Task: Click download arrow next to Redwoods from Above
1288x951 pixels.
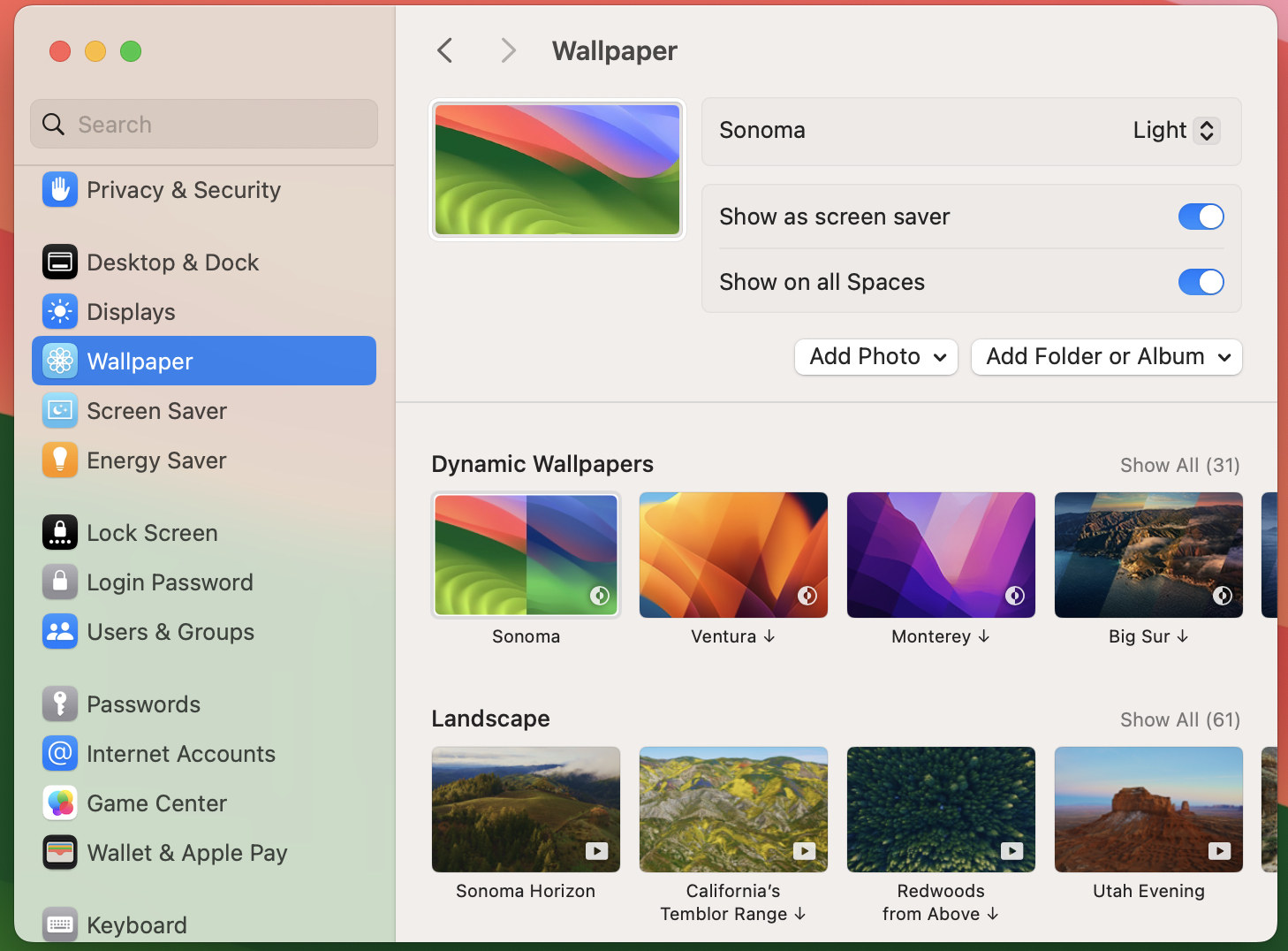Action: [x=993, y=914]
